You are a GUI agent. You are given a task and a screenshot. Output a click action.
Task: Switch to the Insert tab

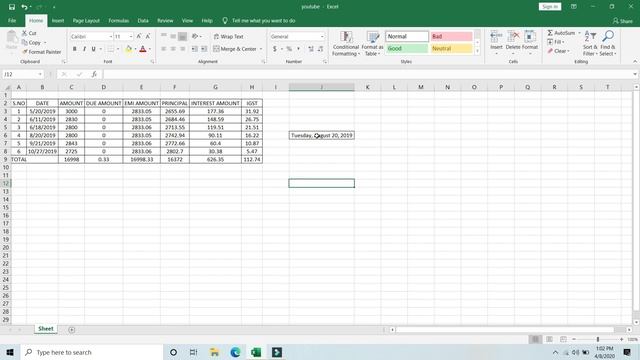[x=58, y=20]
